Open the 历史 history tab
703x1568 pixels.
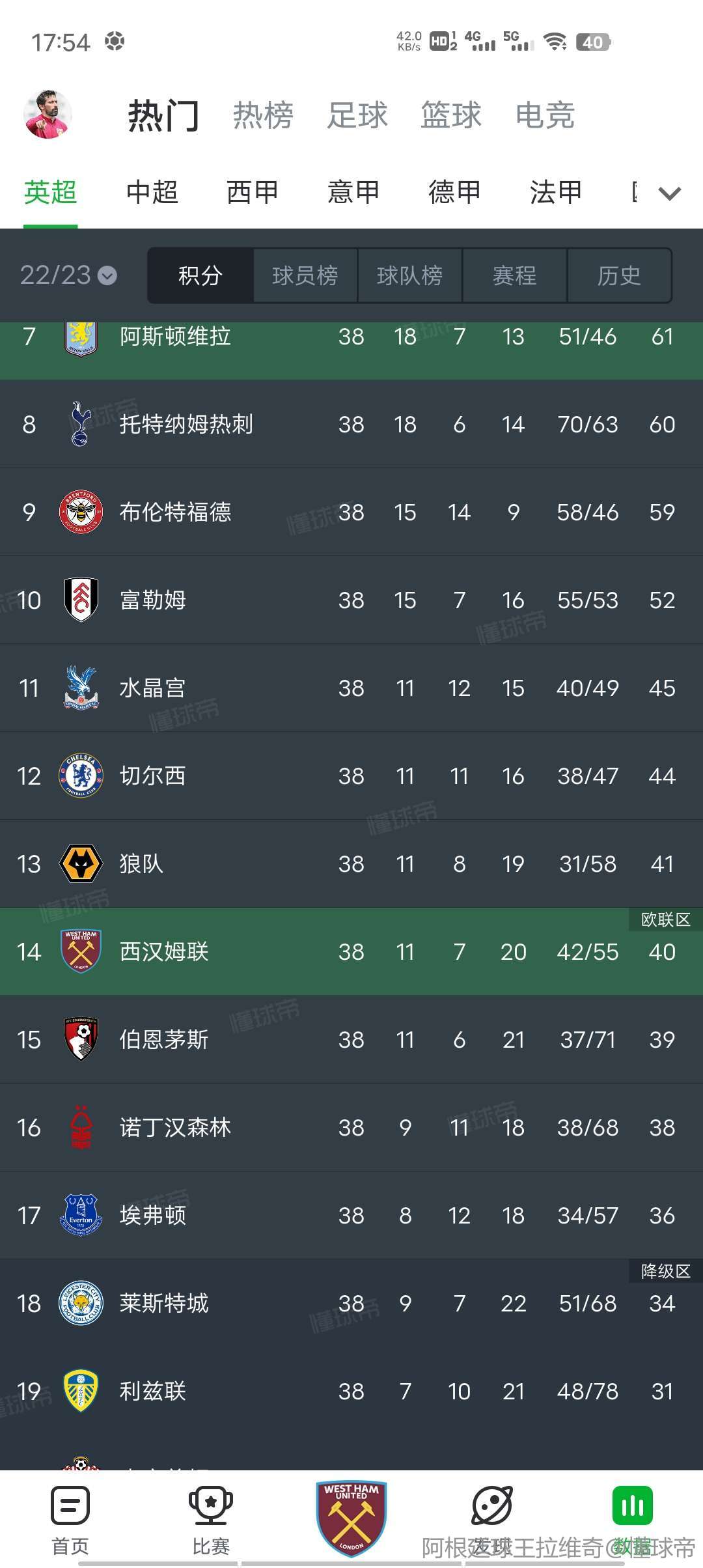[620, 275]
